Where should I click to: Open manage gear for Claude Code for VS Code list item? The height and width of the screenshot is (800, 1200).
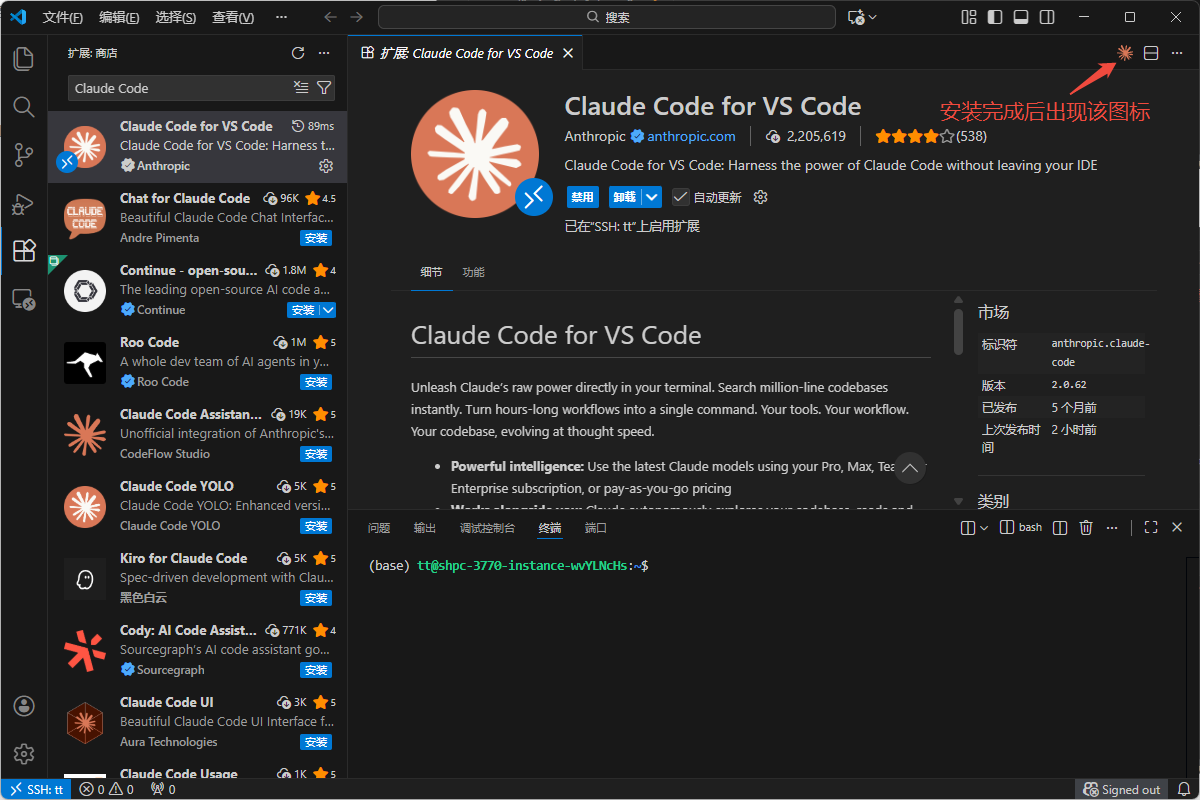click(325, 166)
